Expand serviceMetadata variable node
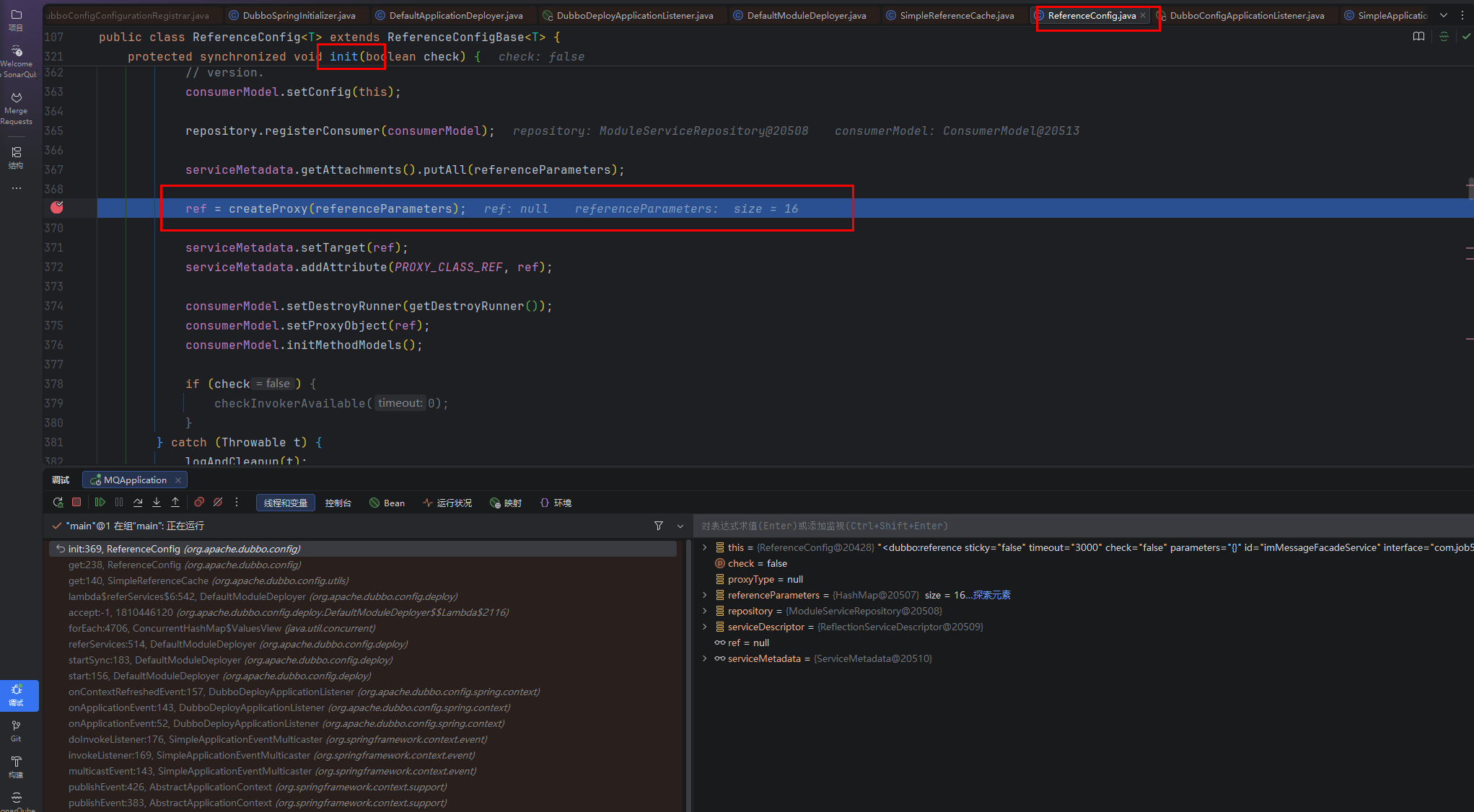This screenshot has width=1474, height=812. pos(705,658)
